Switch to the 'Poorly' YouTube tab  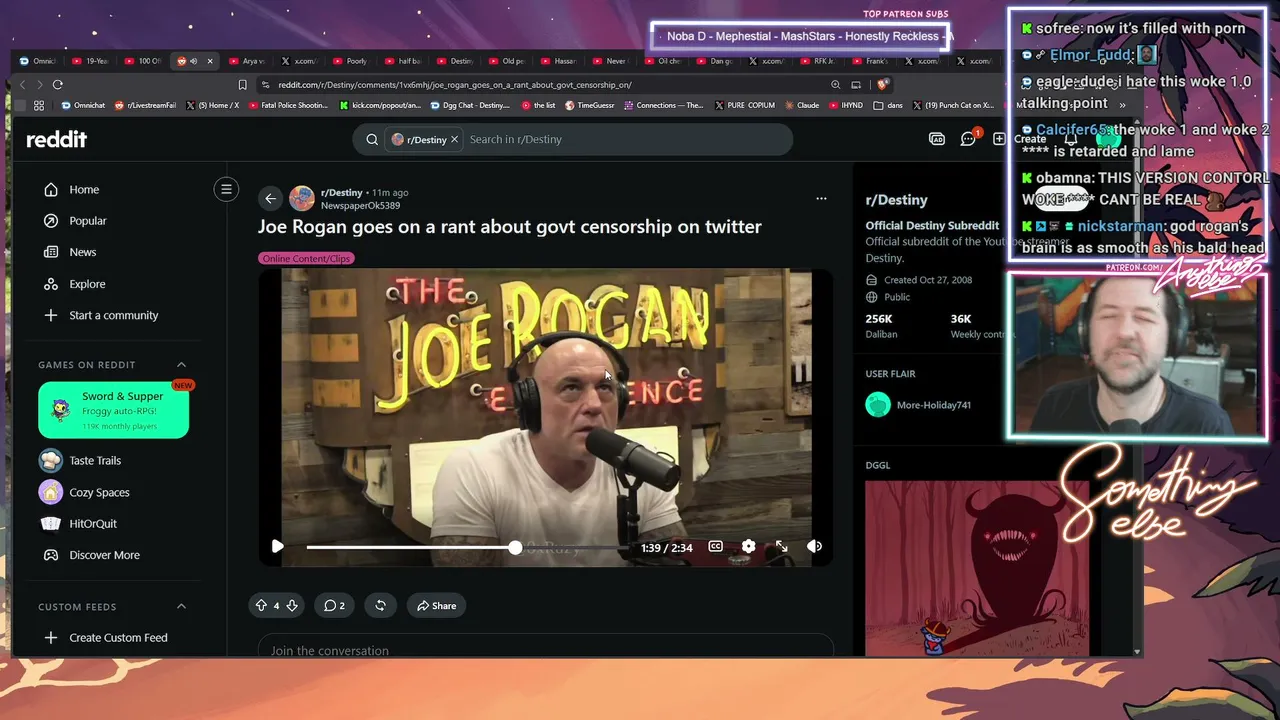[350, 61]
